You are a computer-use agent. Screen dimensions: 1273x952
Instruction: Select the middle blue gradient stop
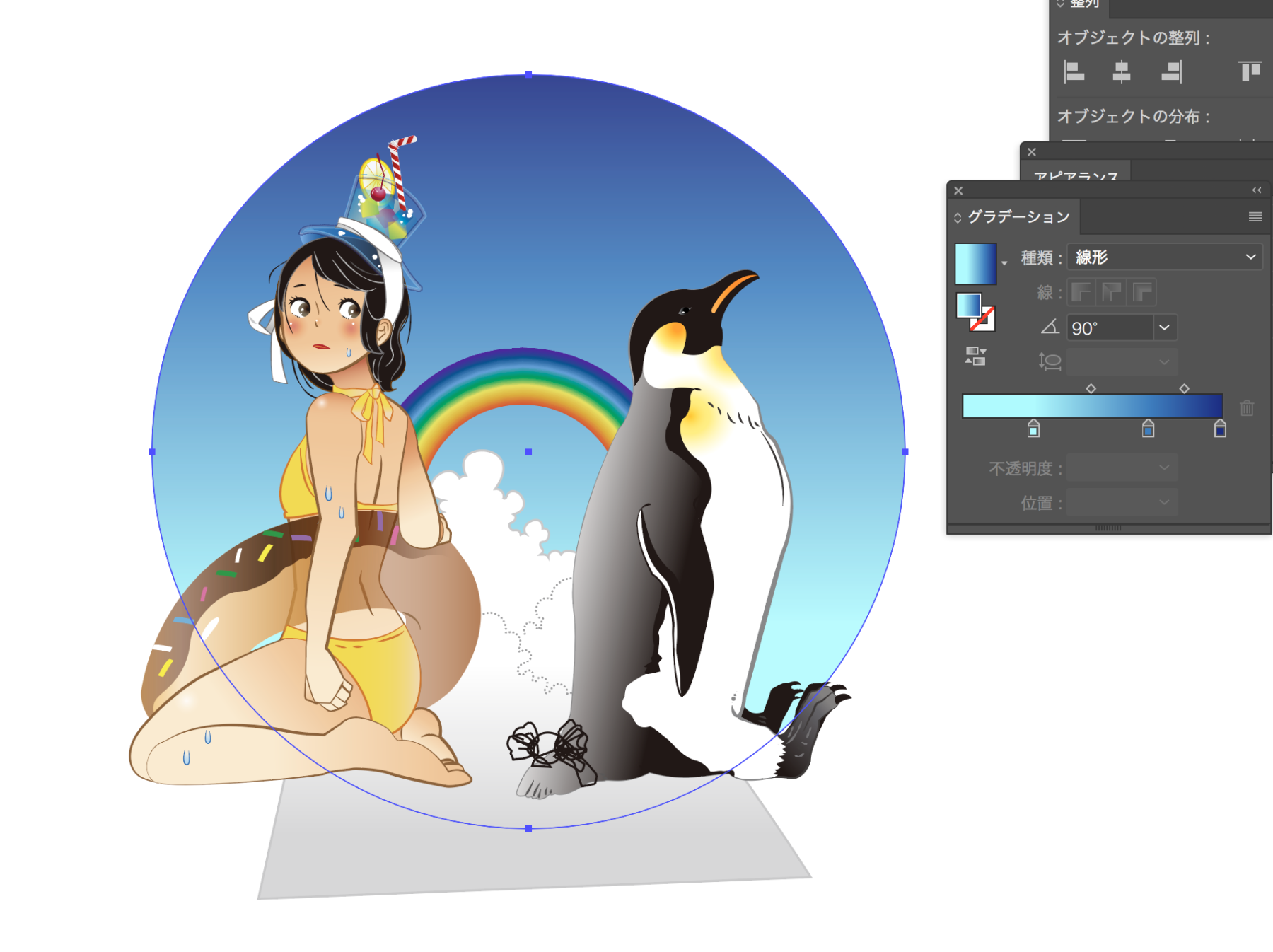click(1149, 429)
